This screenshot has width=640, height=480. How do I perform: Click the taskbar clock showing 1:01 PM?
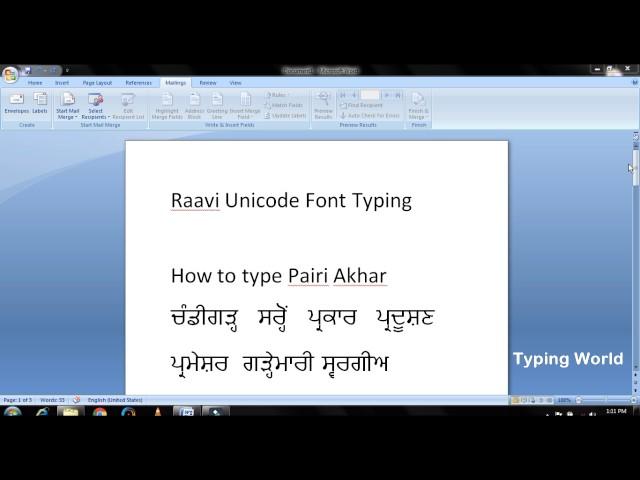click(x=616, y=411)
